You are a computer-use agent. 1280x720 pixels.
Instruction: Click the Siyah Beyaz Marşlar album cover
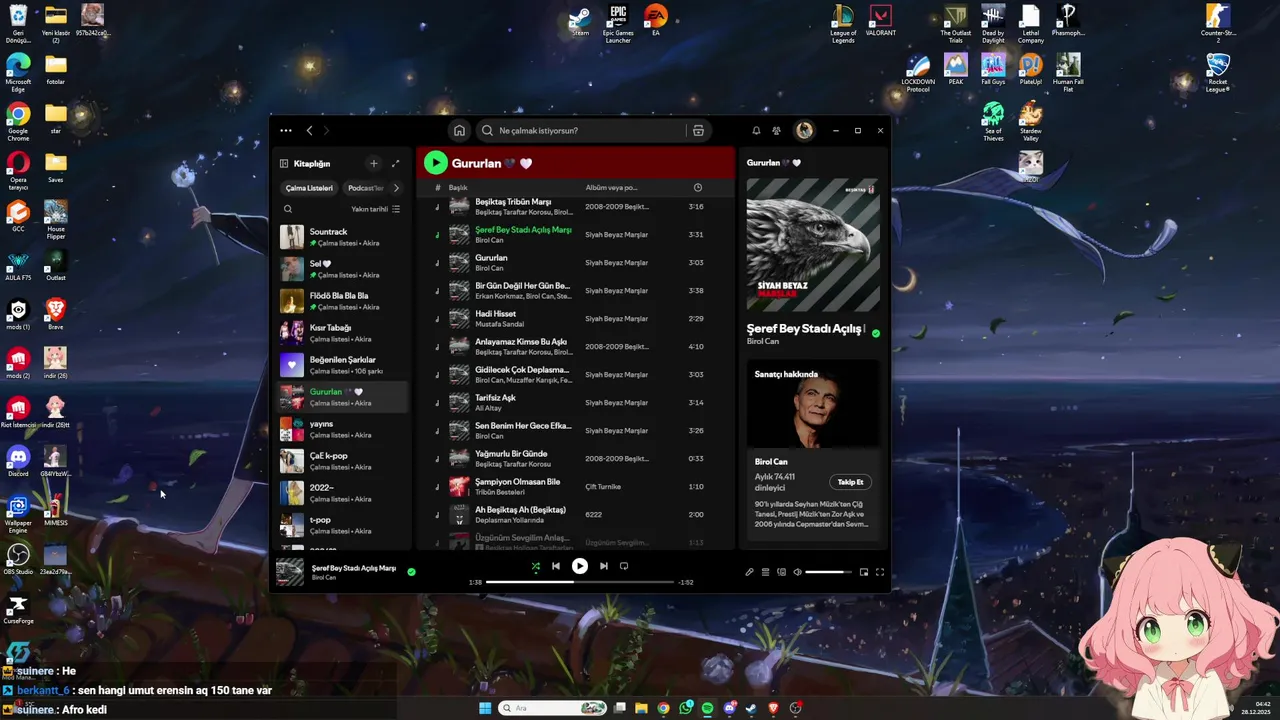[813, 245]
